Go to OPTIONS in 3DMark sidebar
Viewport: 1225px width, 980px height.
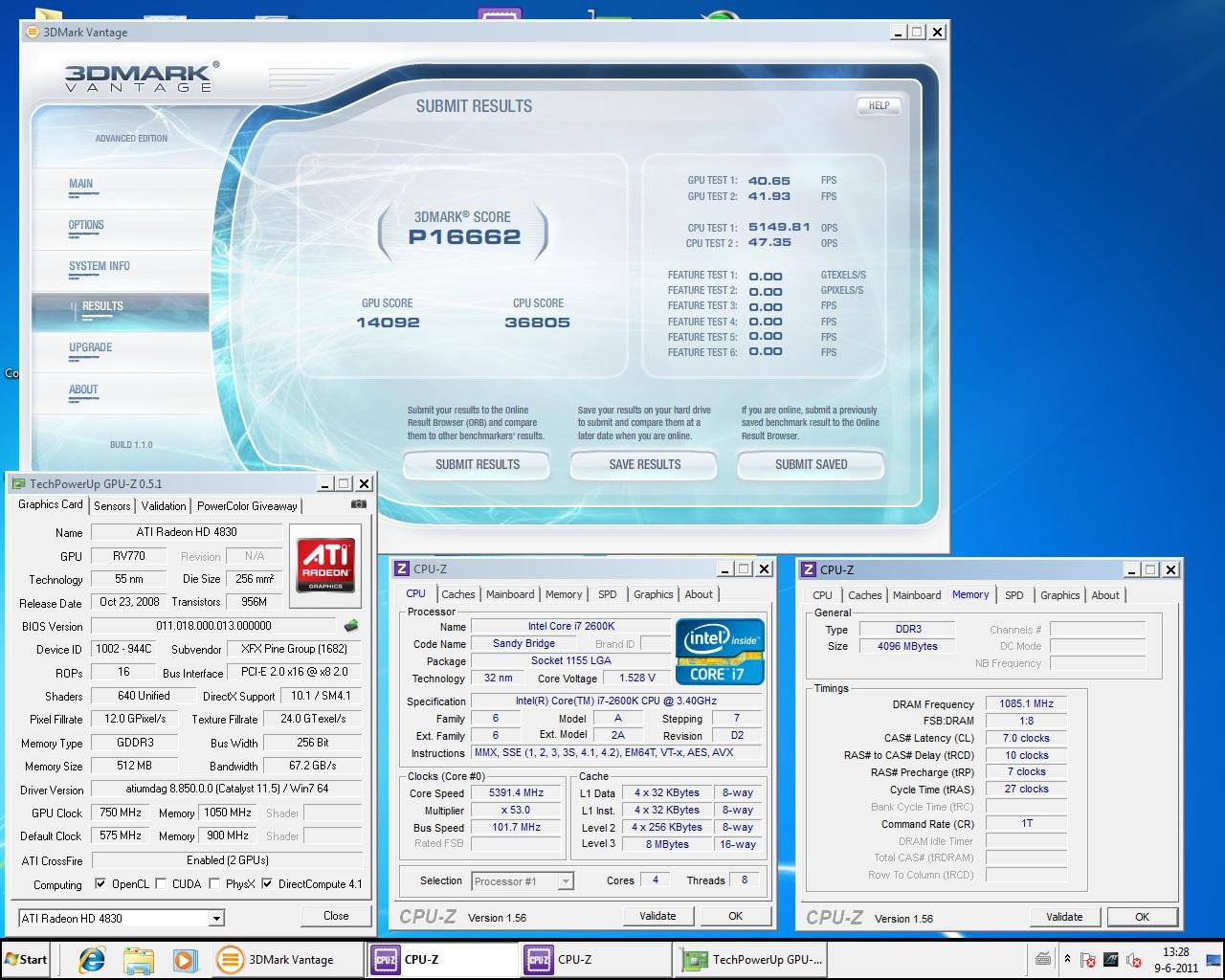tap(86, 225)
